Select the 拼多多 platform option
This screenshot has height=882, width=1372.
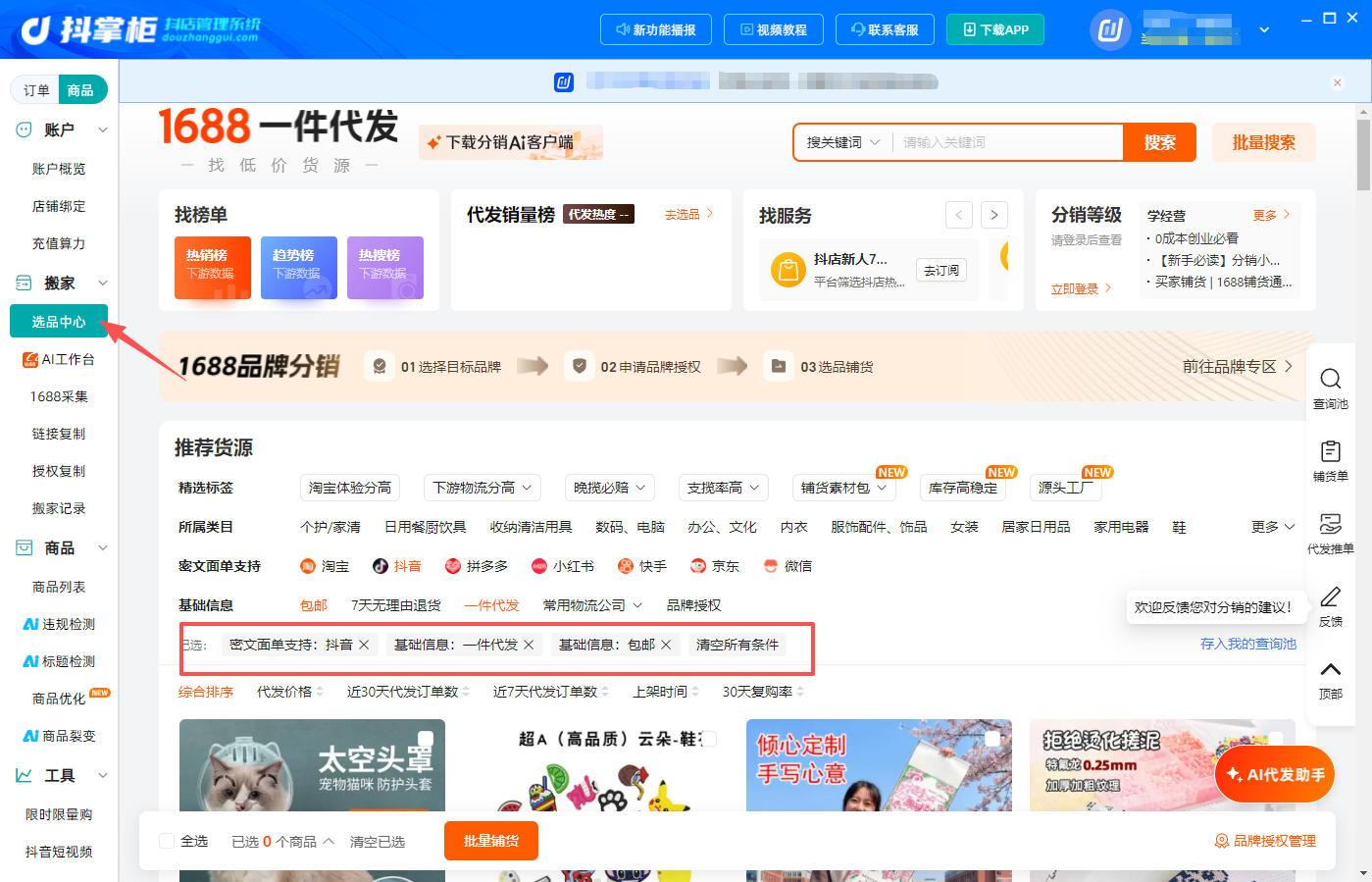tap(477, 566)
